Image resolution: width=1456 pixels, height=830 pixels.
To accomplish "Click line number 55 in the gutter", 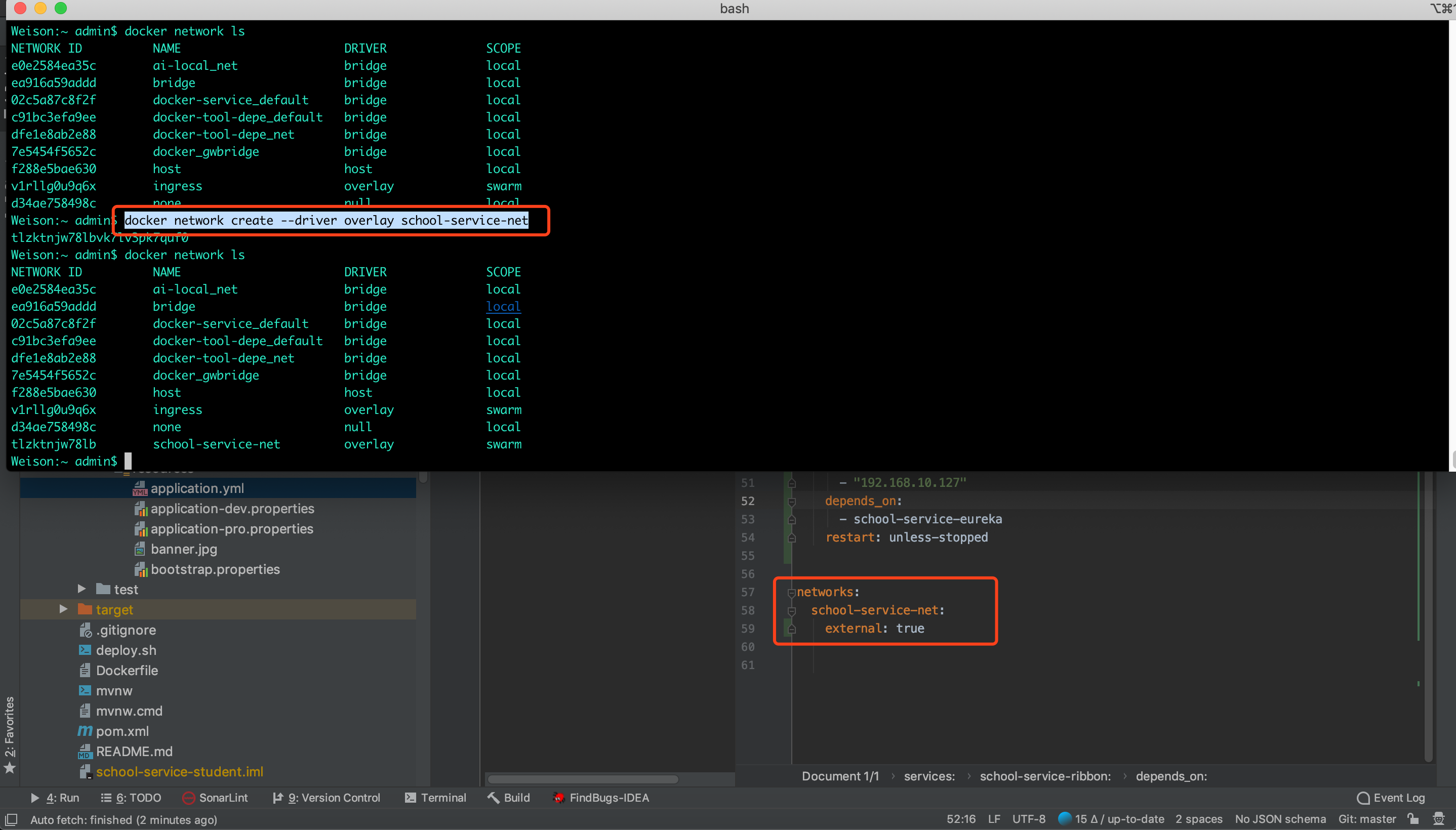I will coord(747,555).
